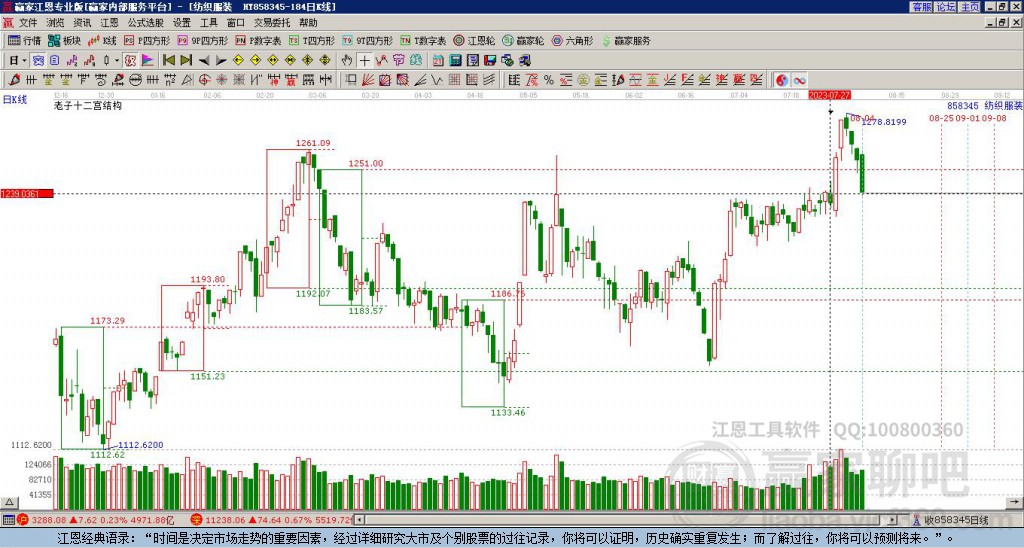Click the black left-pointing arrow icon
Viewport: 1024px width, 548px height.
tap(204, 60)
